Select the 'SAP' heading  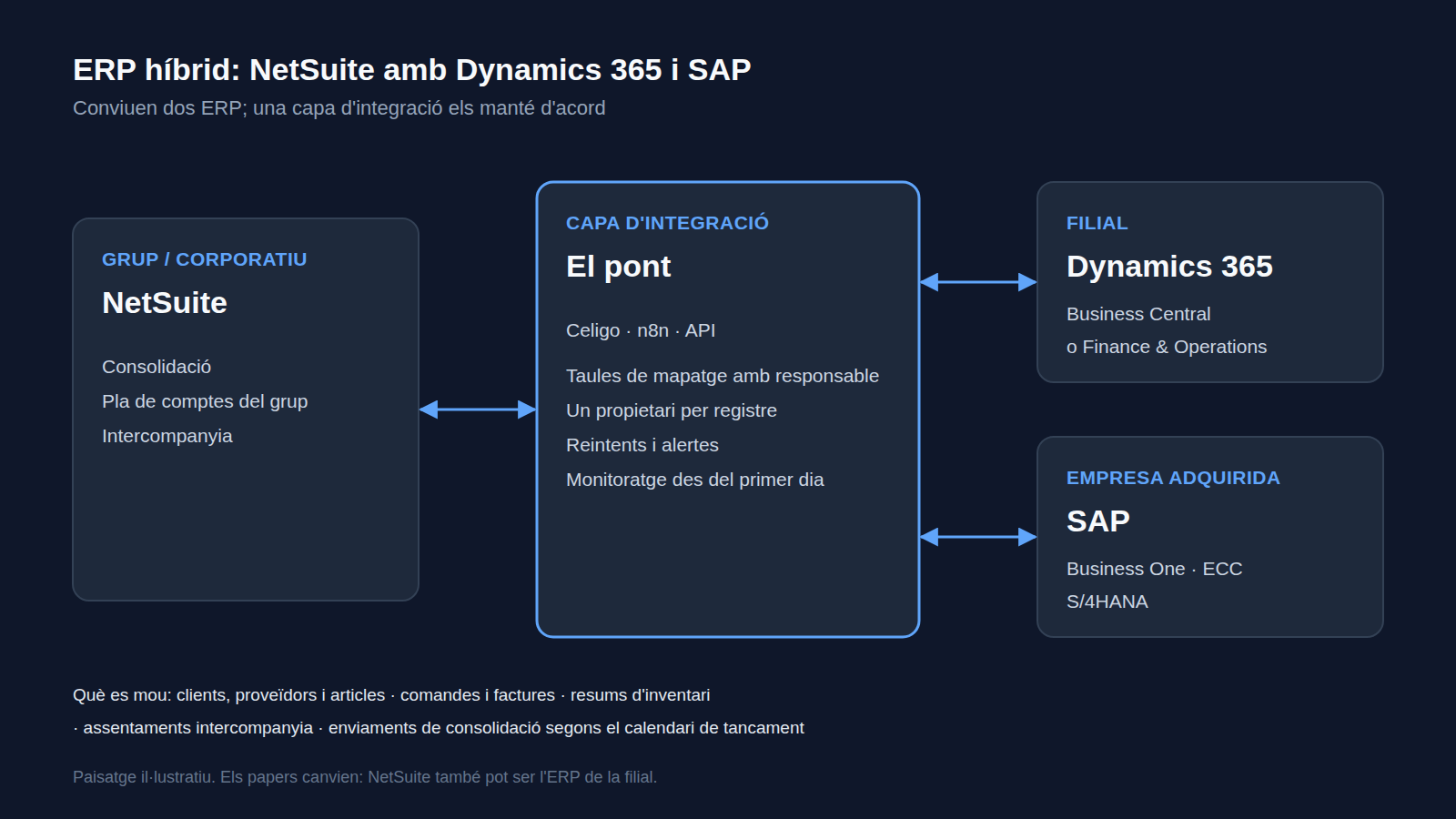1098,521
